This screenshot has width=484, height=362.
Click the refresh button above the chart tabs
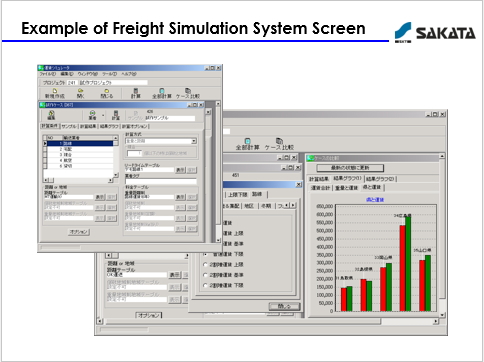pyautogui.click(x=350, y=168)
